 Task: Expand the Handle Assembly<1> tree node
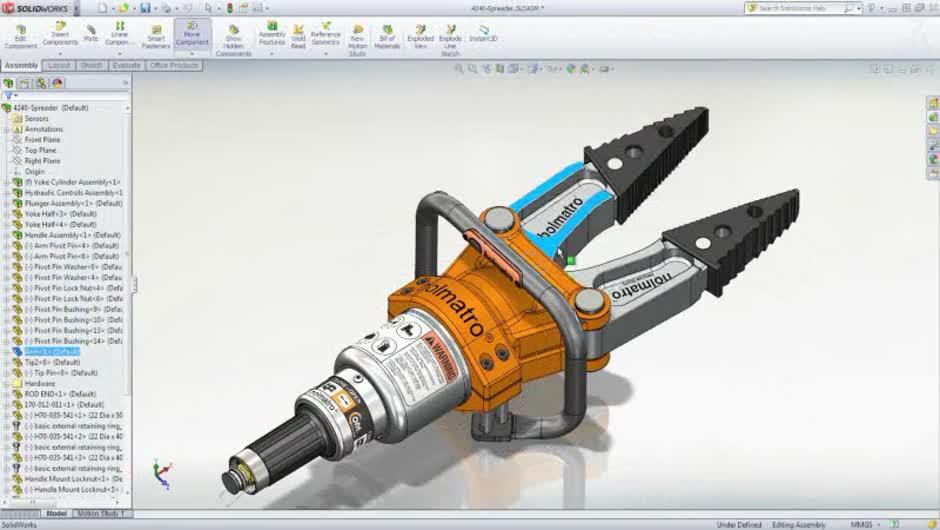(7, 235)
